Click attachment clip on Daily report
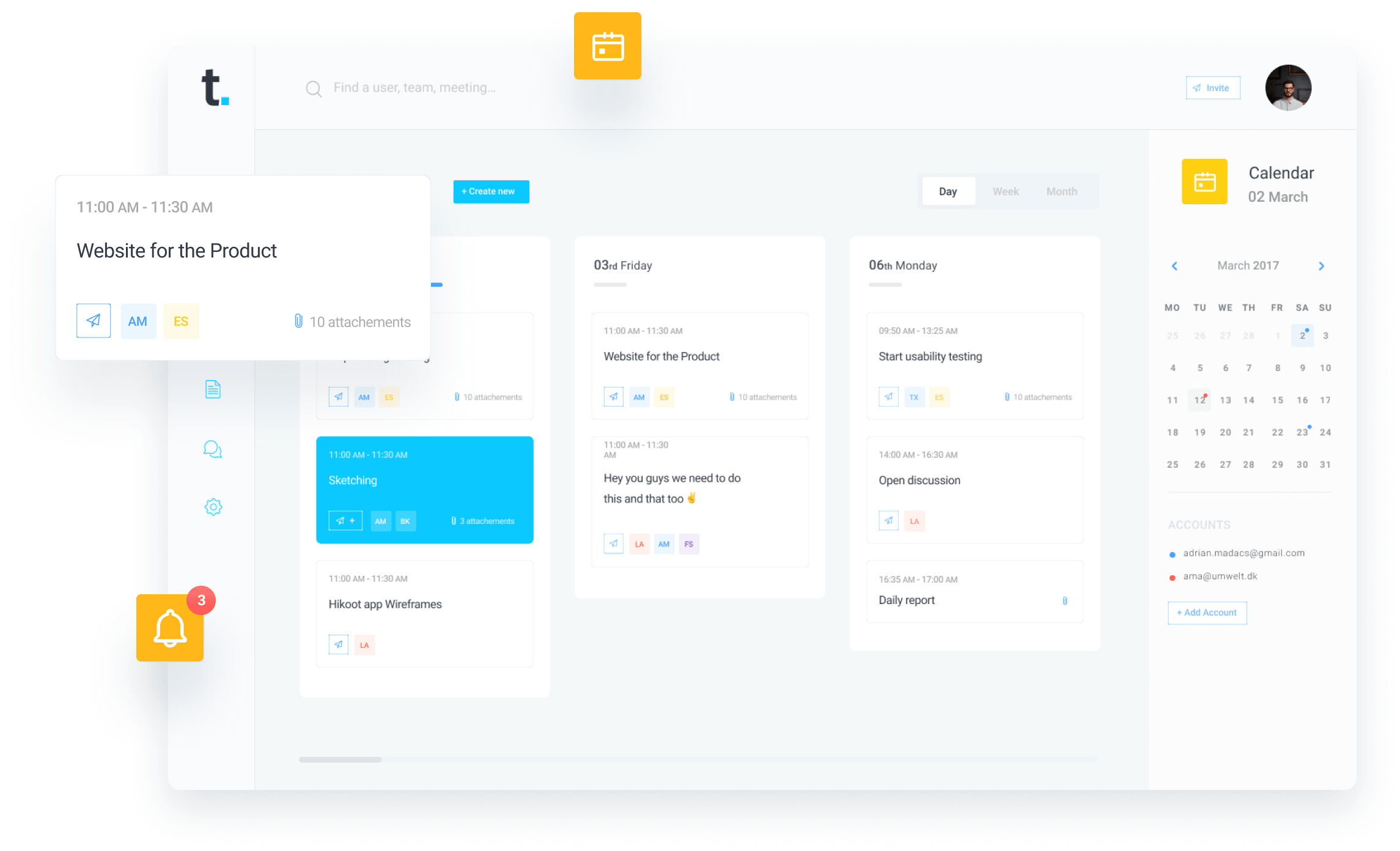 [1065, 601]
